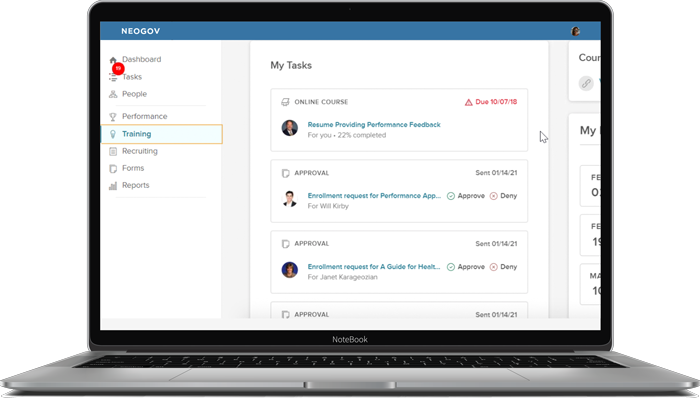Screen dimensions: 700x398
Task: Open Reports in the sidebar
Action: [x=136, y=185]
